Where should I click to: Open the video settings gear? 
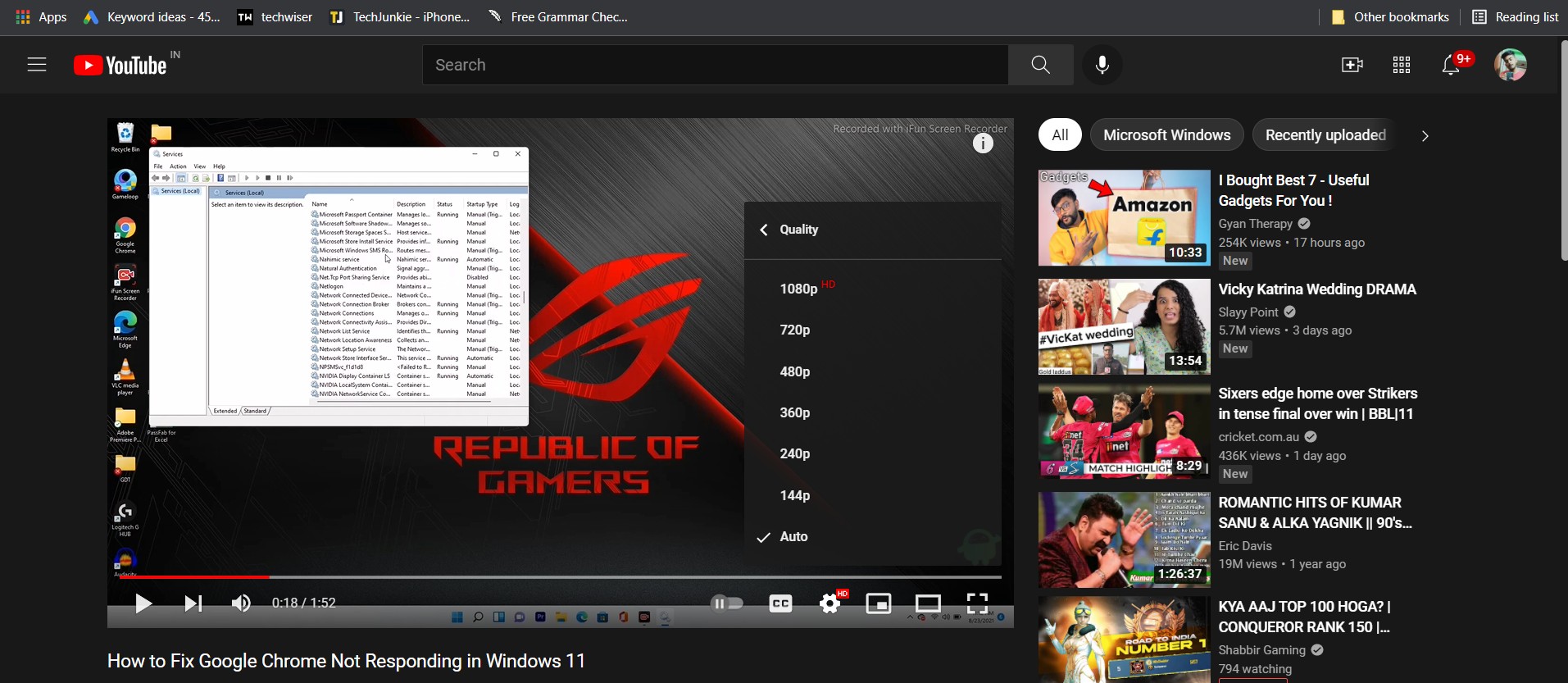[830, 603]
